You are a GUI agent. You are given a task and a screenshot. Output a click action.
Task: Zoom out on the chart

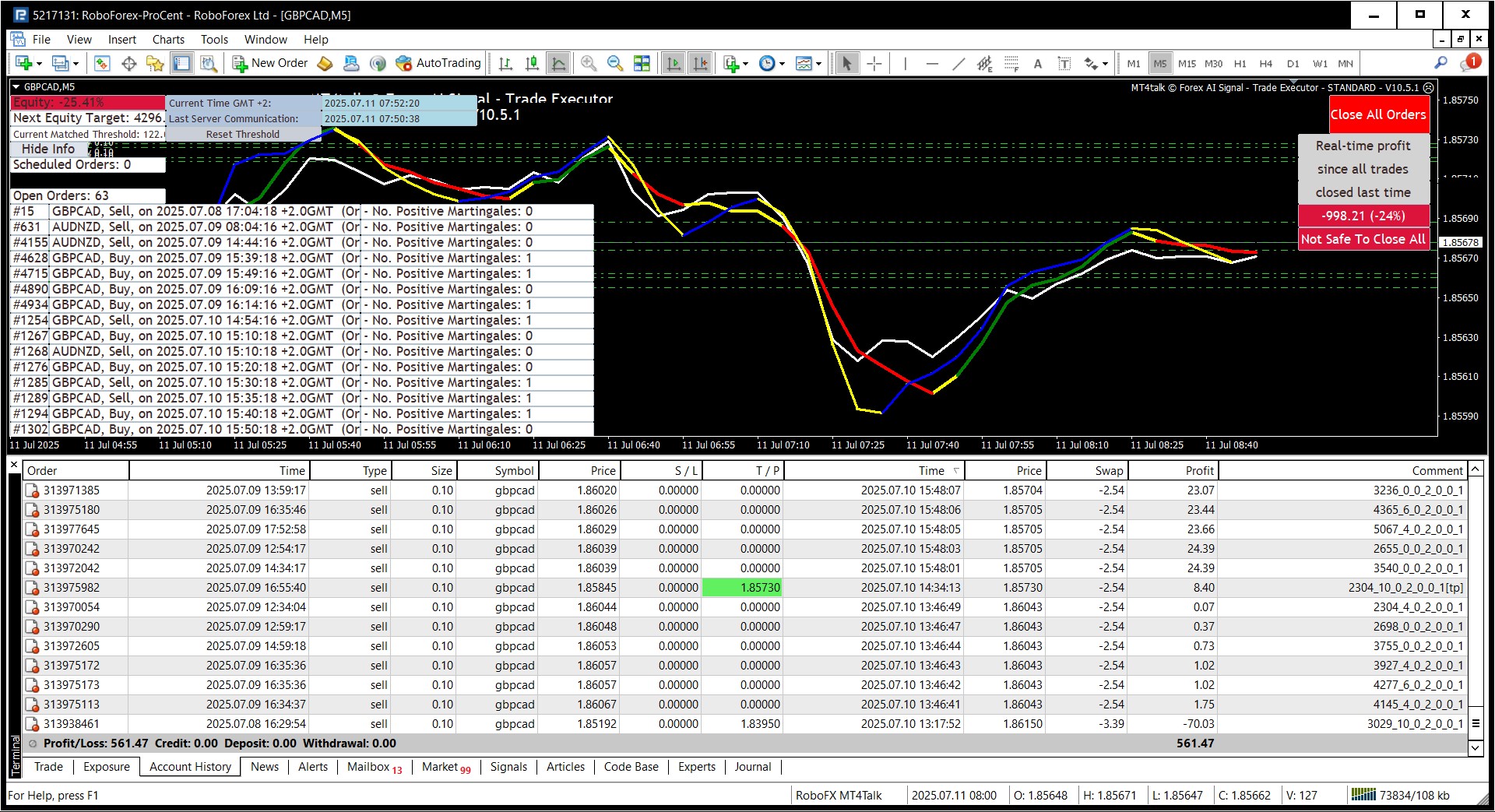coord(615,64)
